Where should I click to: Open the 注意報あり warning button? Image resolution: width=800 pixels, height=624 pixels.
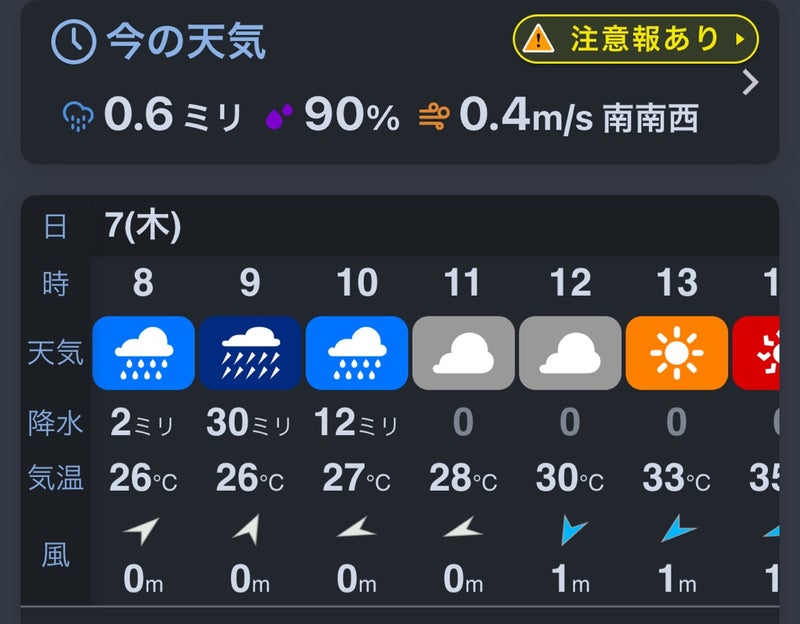636,39
